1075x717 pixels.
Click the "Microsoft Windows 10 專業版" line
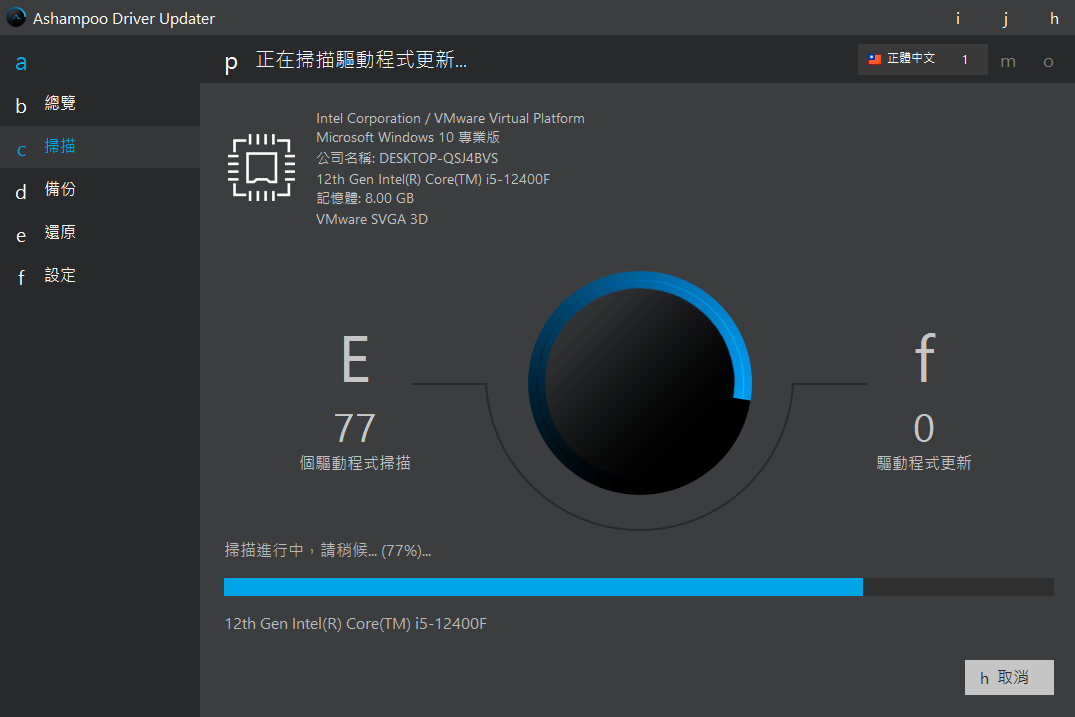click(408, 137)
